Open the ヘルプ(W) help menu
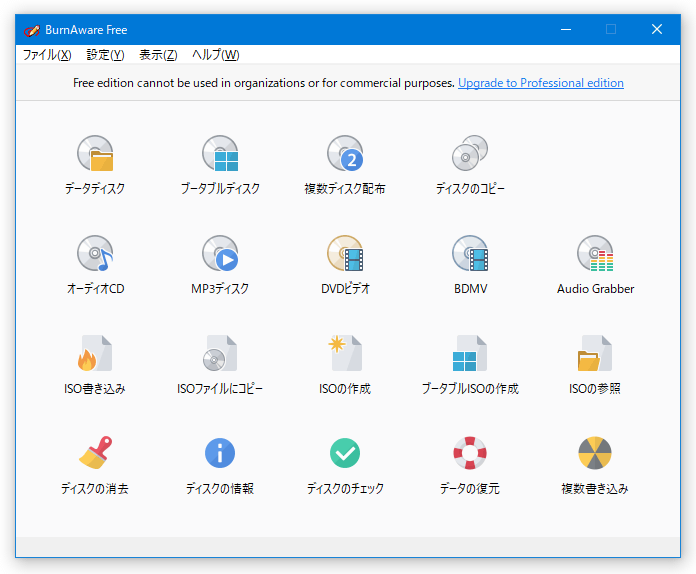Screen dimensions: 696x574 216,55
